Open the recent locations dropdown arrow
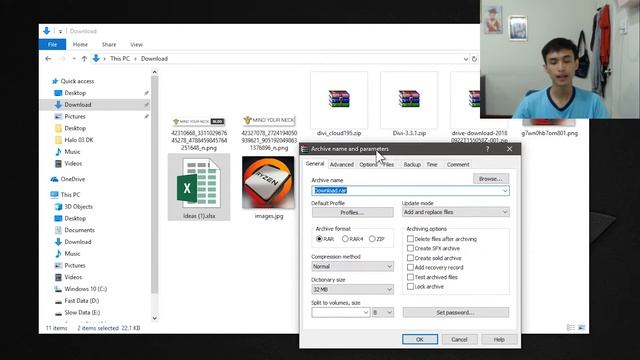This screenshot has width=640, height=360. tap(74, 59)
